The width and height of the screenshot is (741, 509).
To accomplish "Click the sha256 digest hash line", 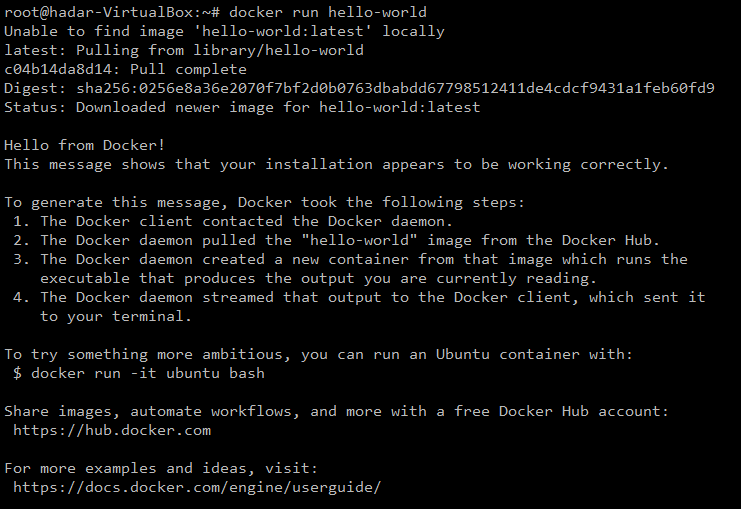I will (360, 88).
